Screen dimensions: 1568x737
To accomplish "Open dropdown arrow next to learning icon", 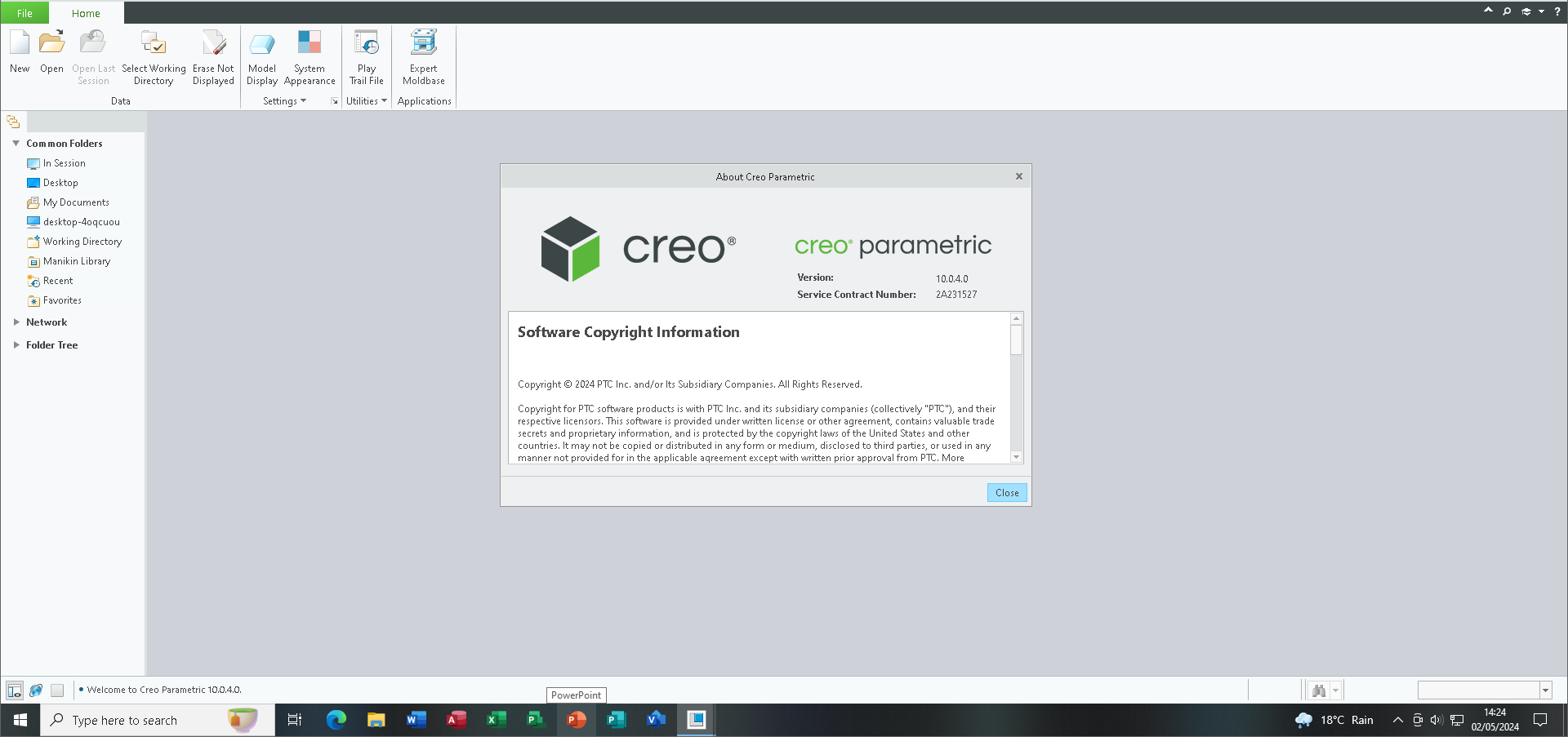I will [1541, 11].
